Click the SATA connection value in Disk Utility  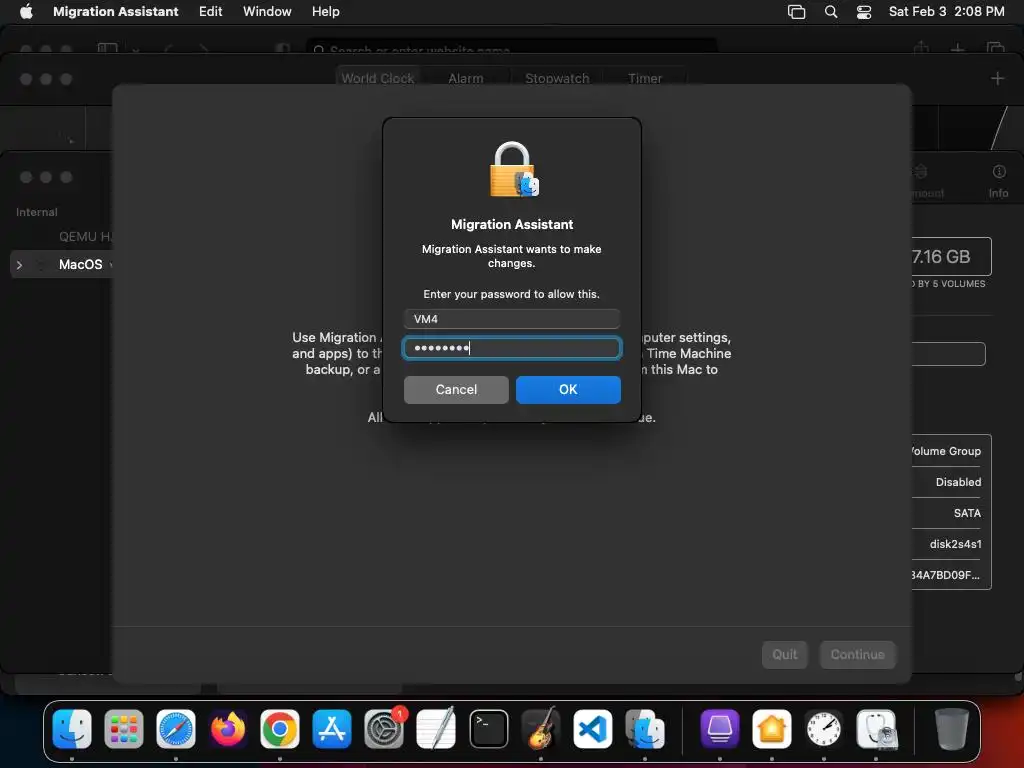(x=967, y=513)
